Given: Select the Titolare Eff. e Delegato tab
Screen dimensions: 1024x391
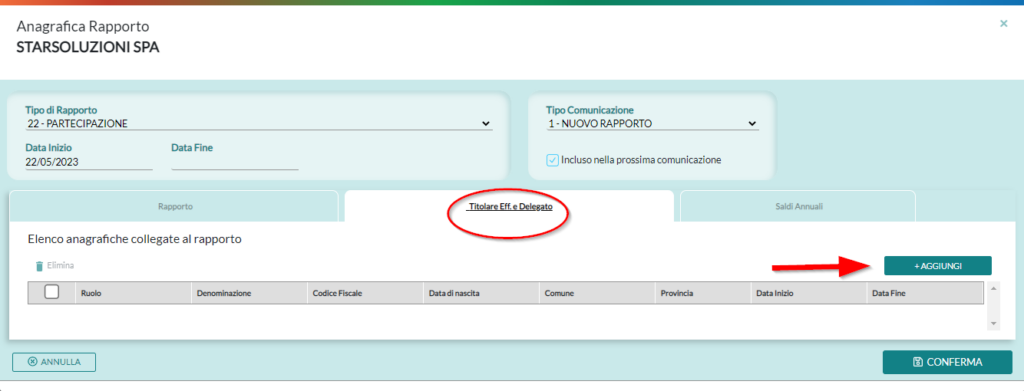Looking at the screenshot, I should [x=510, y=206].
